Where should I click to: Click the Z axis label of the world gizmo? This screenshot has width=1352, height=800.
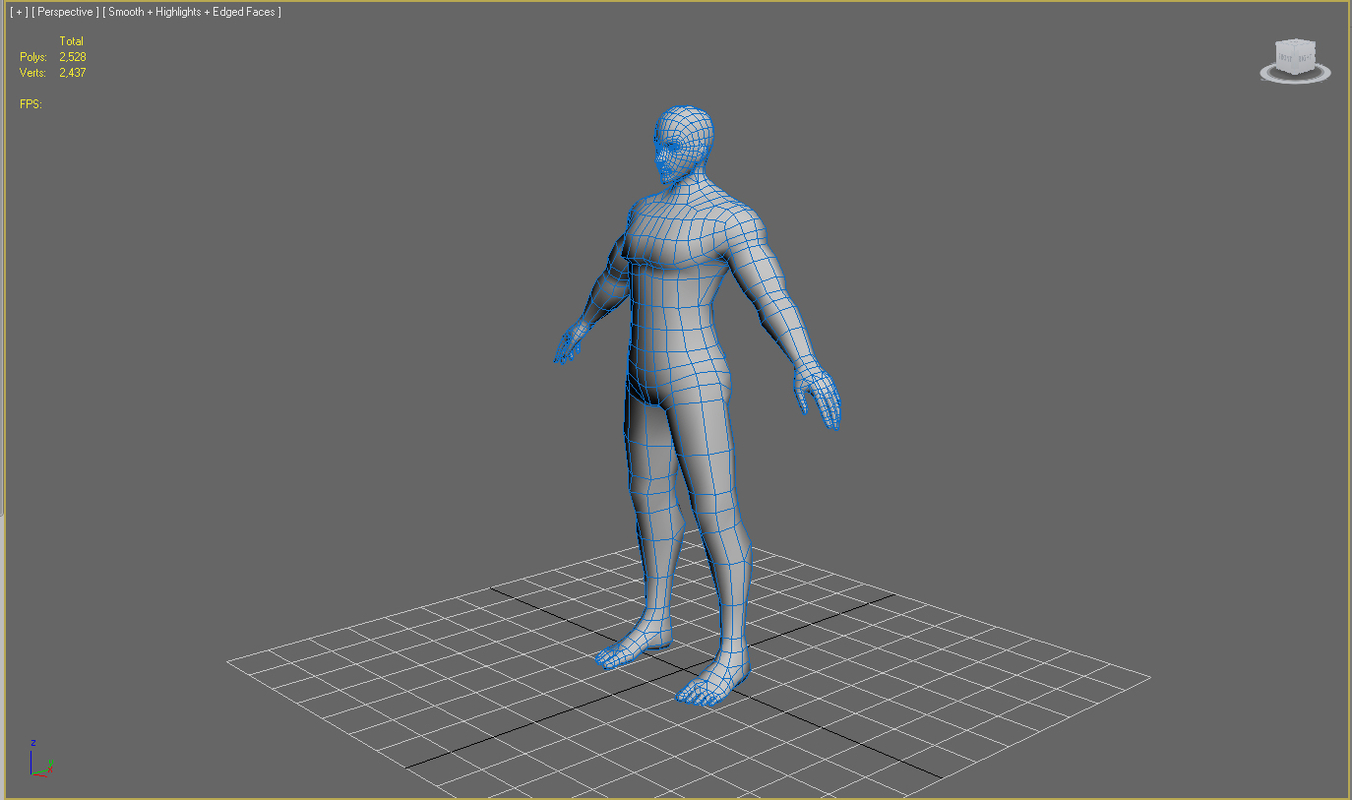(31, 744)
